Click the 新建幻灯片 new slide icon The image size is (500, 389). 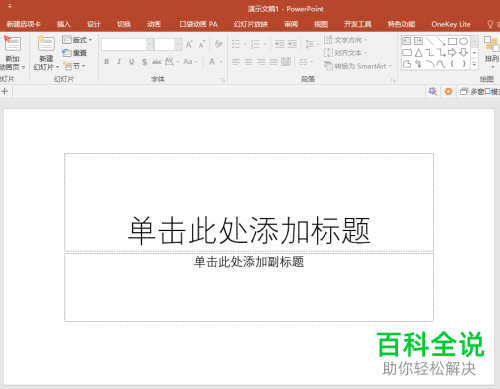pyautogui.click(x=46, y=44)
